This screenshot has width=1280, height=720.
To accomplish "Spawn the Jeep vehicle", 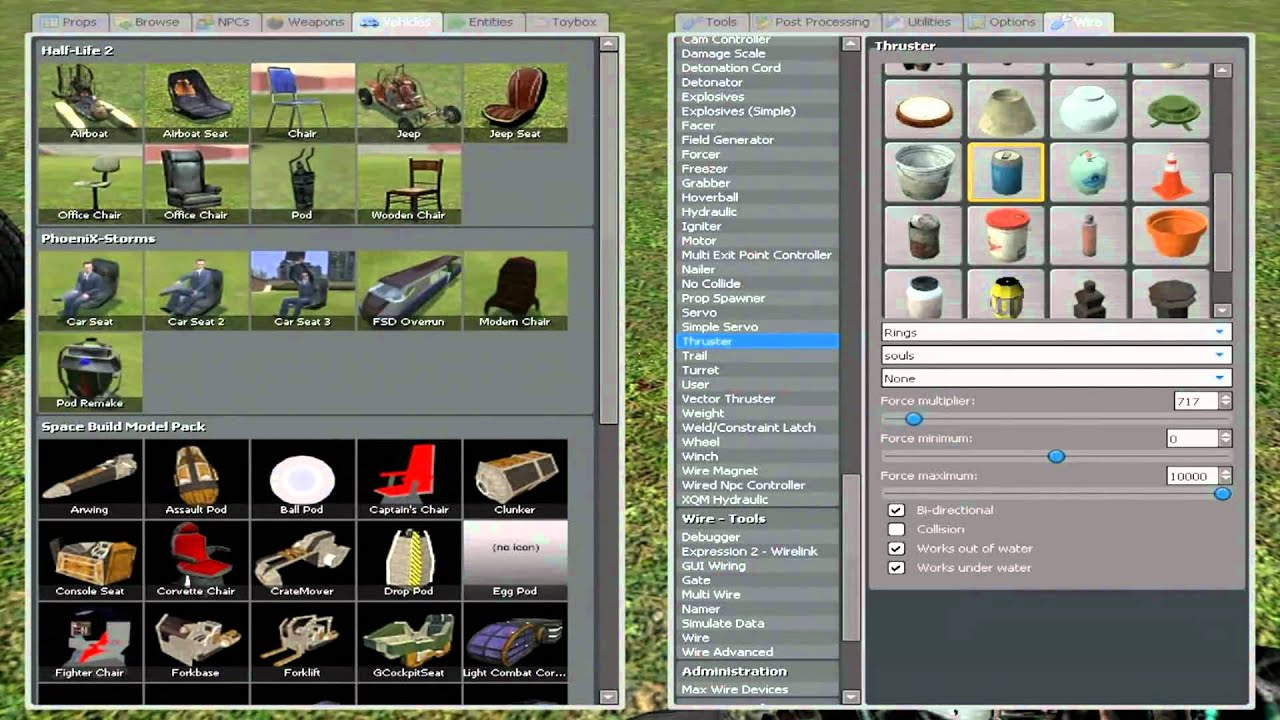I will pyautogui.click(x=408, y=102).
